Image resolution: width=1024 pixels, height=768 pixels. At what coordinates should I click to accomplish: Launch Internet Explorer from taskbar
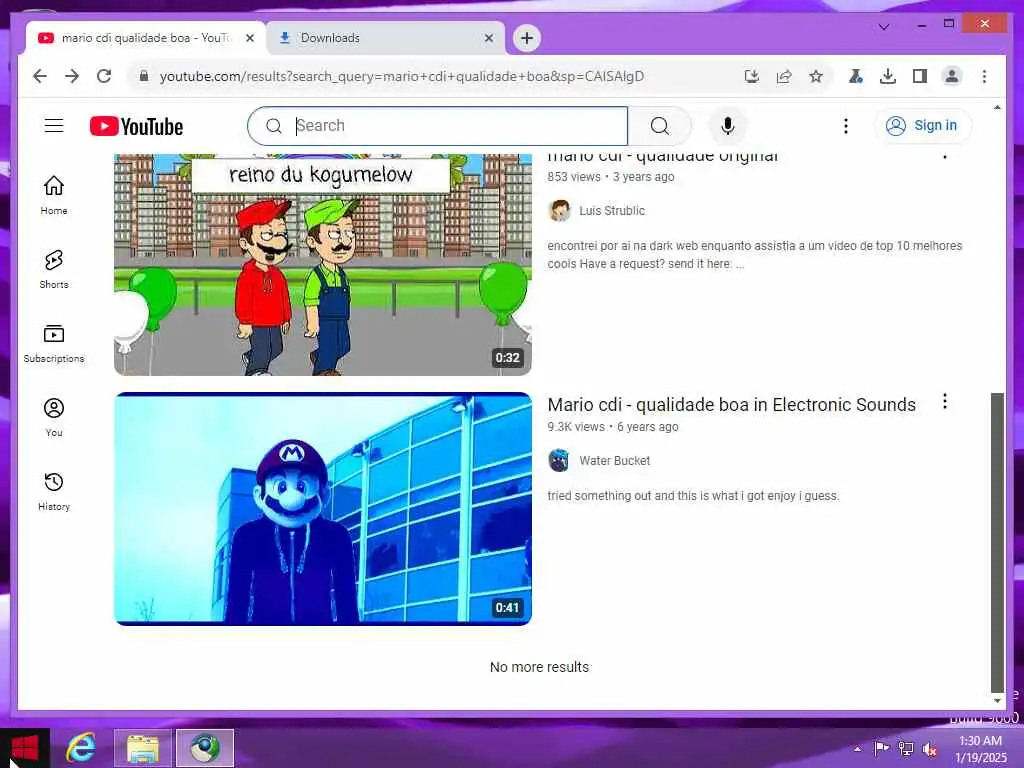tap(81, 748)
